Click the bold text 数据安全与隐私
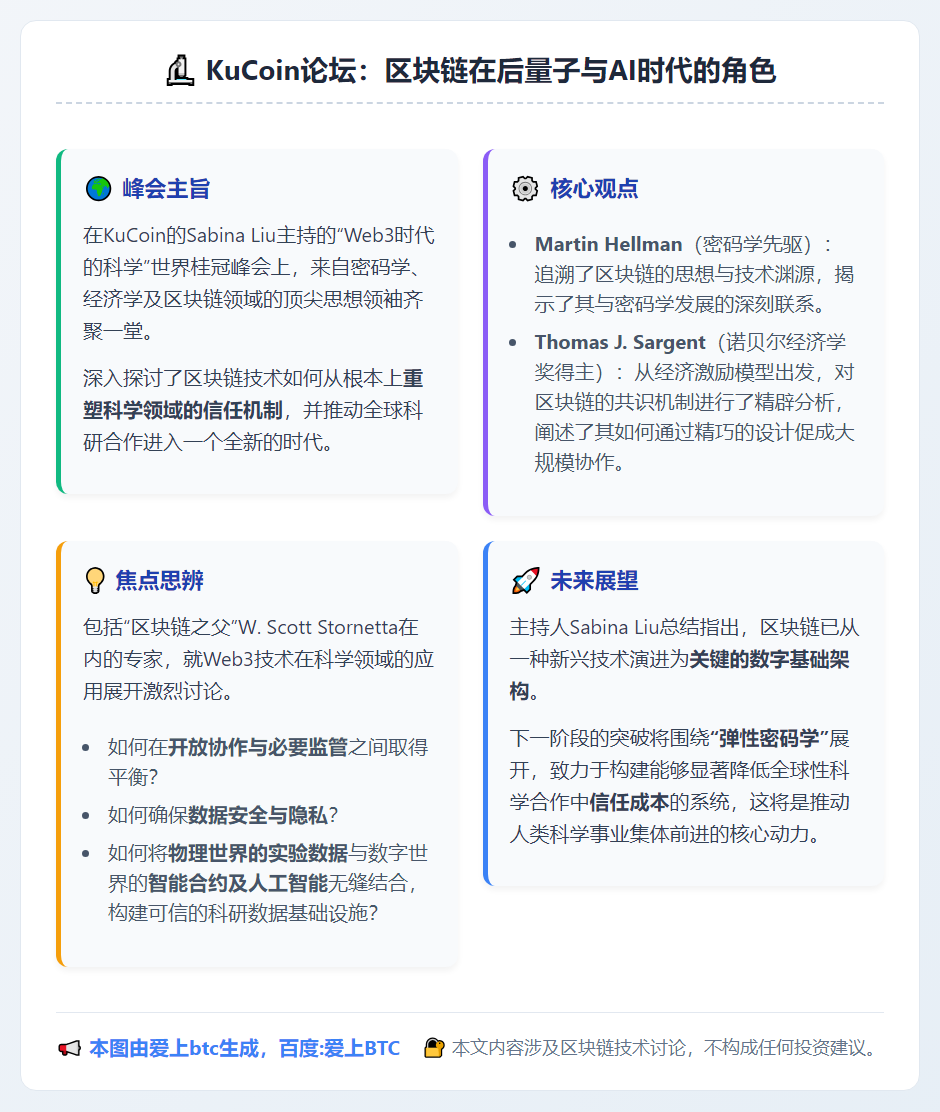This screenshot has width=940, height=1112. tap(258, 815)
